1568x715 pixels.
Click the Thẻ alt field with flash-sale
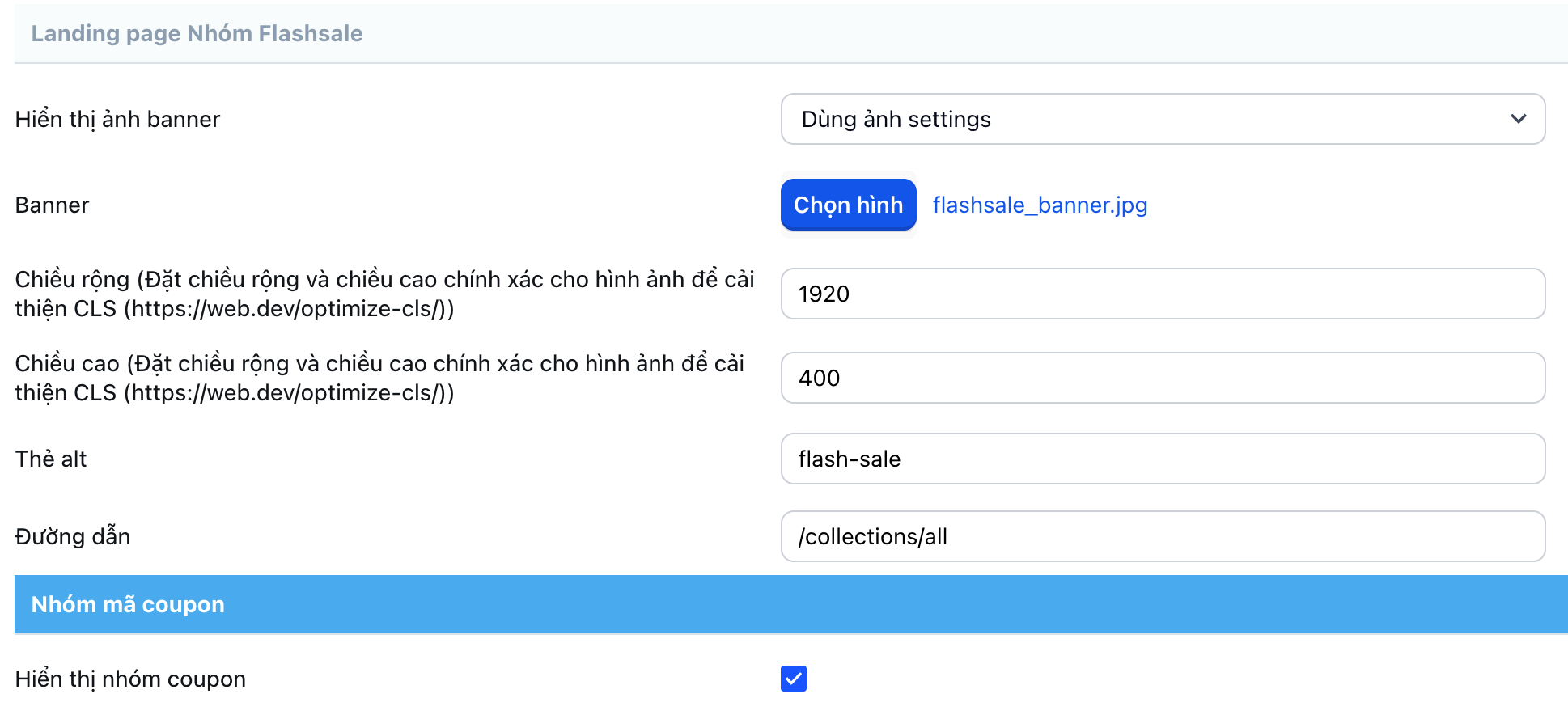[x=1162, y=459]
